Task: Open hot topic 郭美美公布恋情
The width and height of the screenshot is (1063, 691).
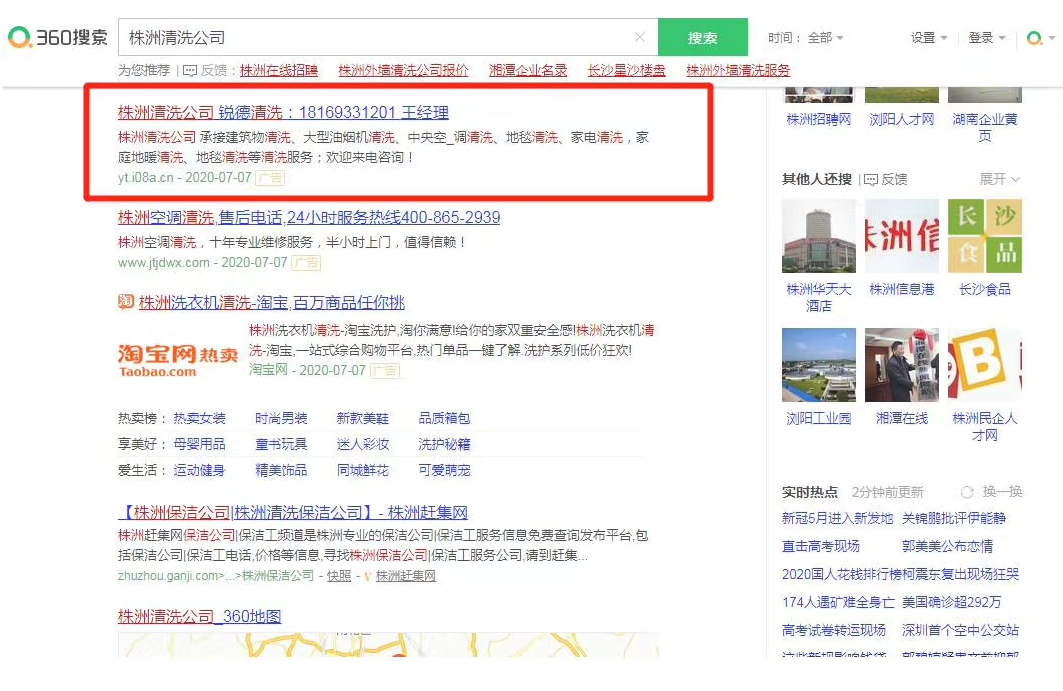Action: click(948, 547)
